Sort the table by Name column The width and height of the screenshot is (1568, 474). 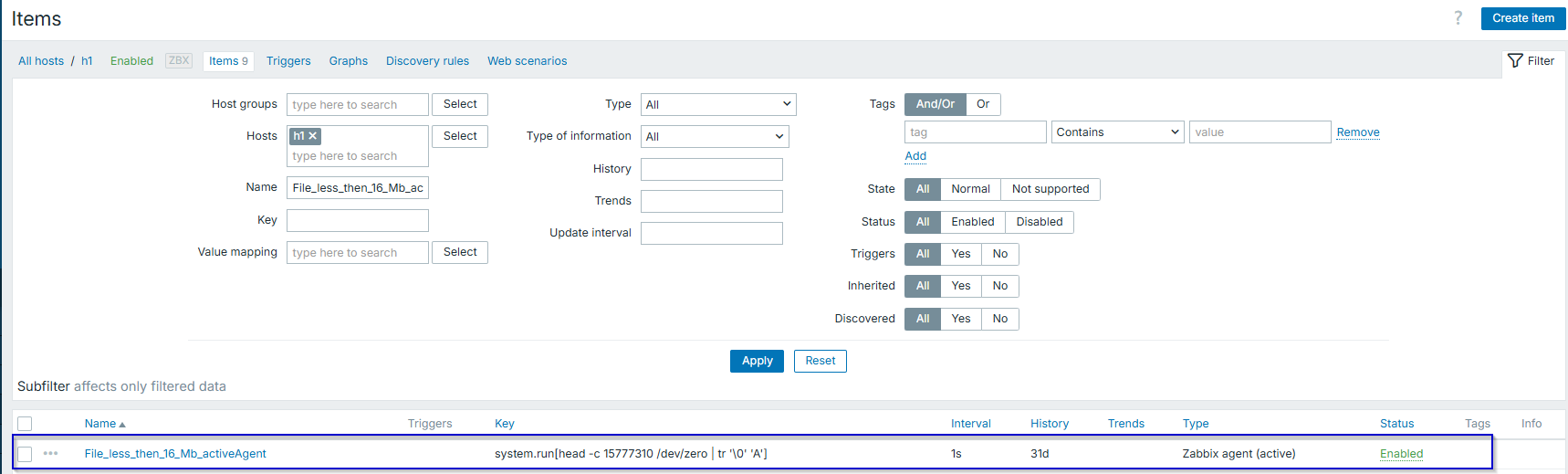click(100, 424)
